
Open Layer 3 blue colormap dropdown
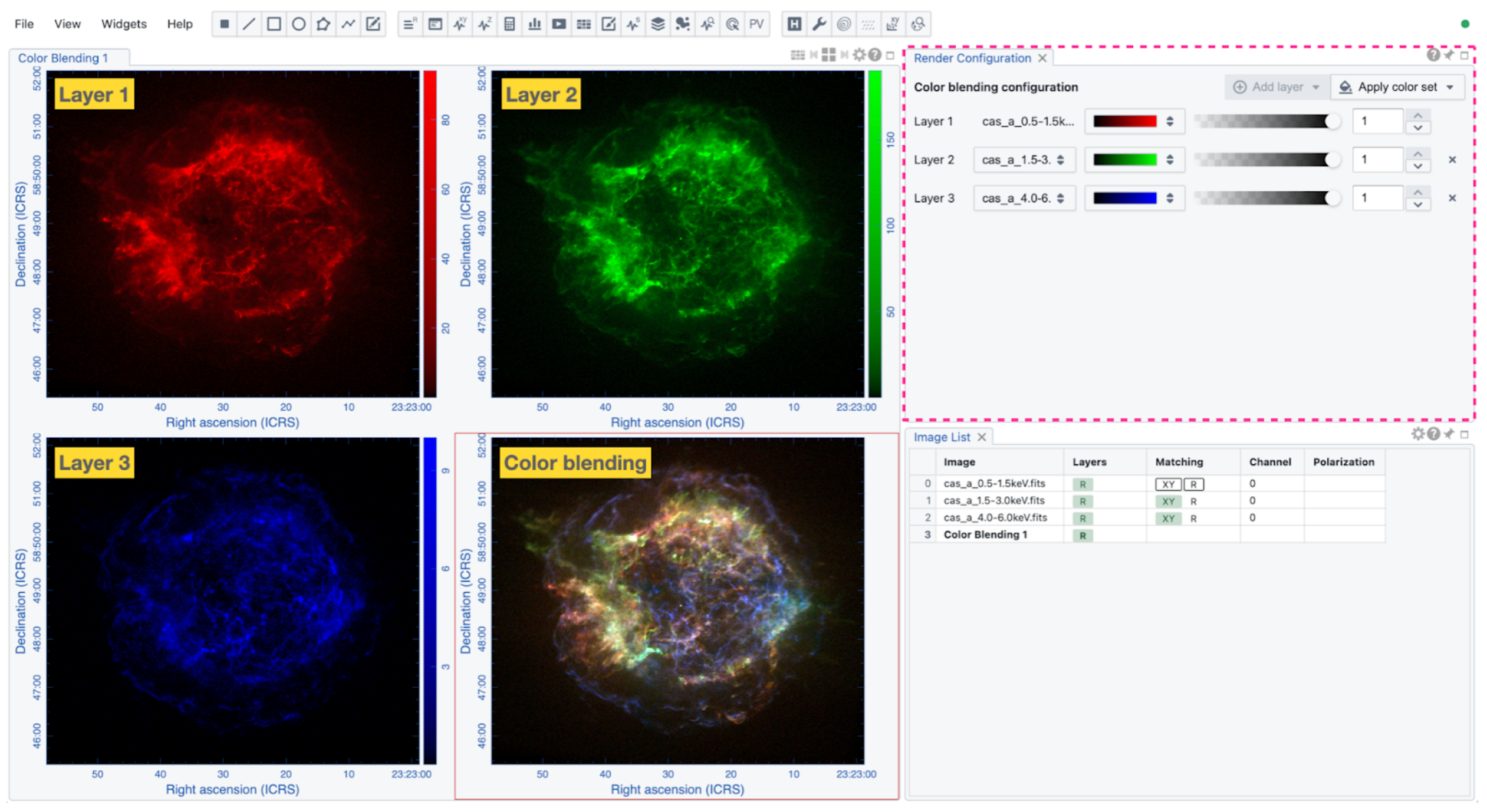1133,198
